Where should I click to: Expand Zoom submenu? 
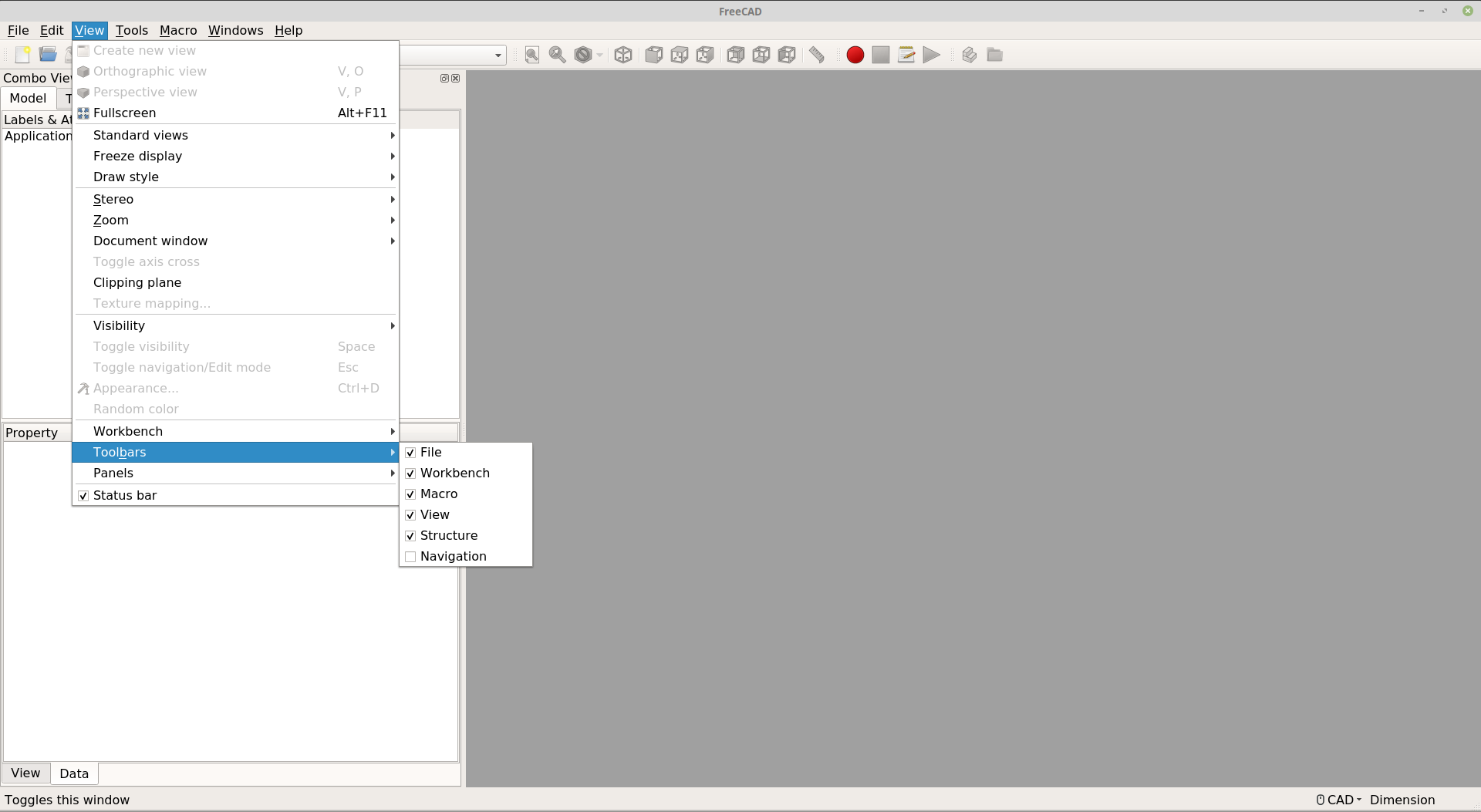[x=235, y=220]
